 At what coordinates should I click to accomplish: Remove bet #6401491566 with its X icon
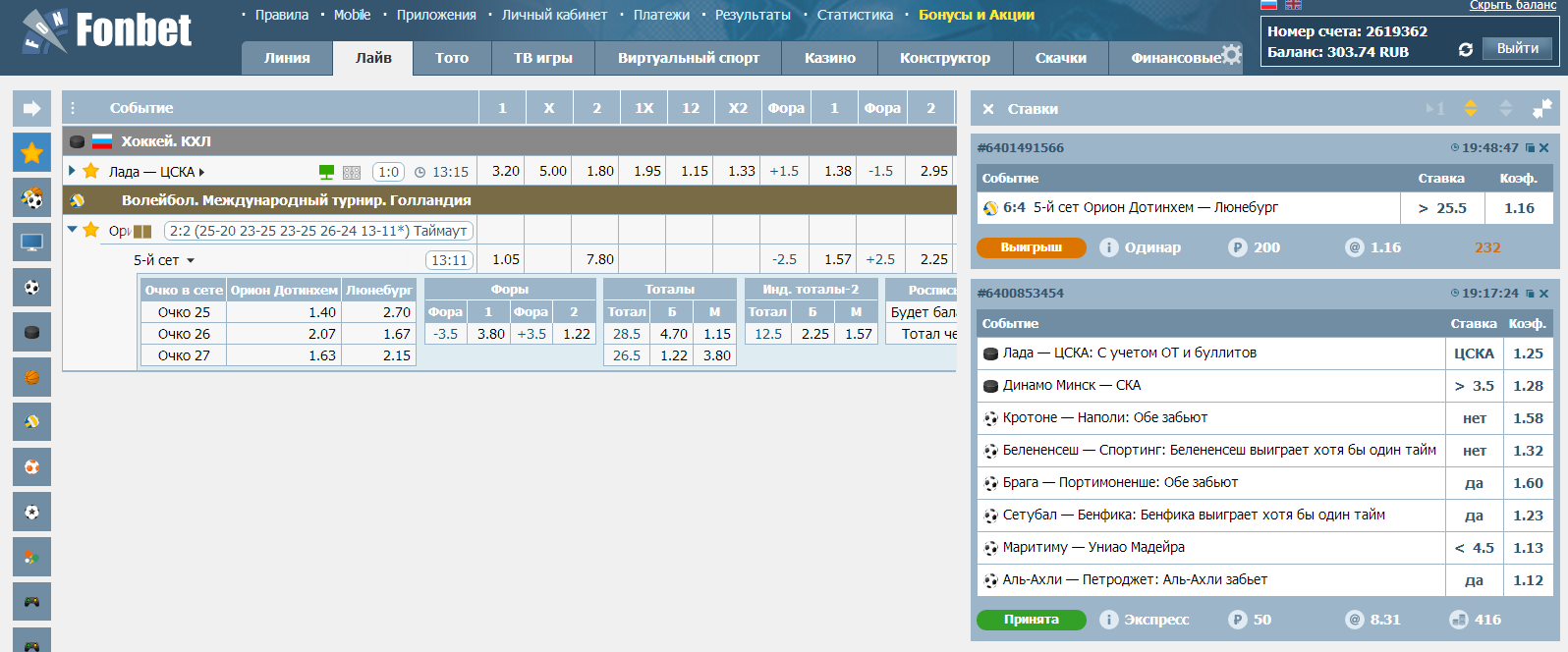pos(1543,148)
